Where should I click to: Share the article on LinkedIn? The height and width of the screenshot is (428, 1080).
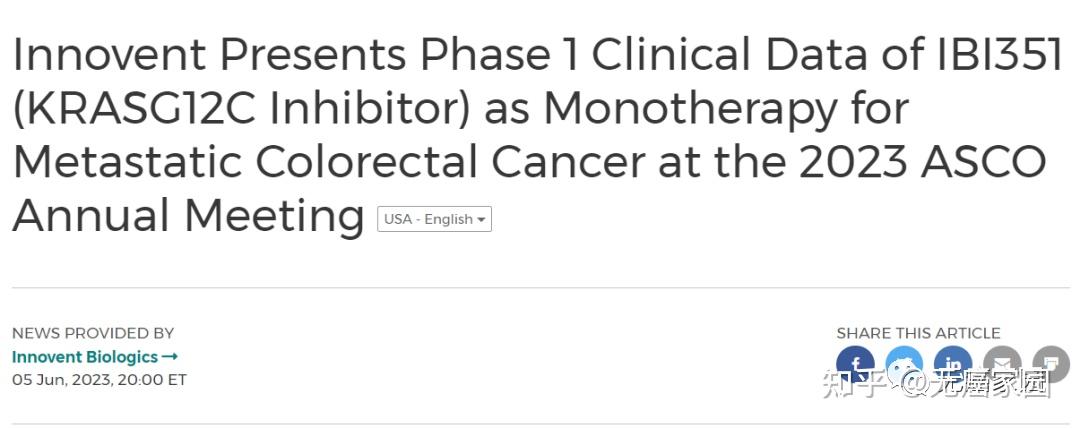(x=953, y=364)
